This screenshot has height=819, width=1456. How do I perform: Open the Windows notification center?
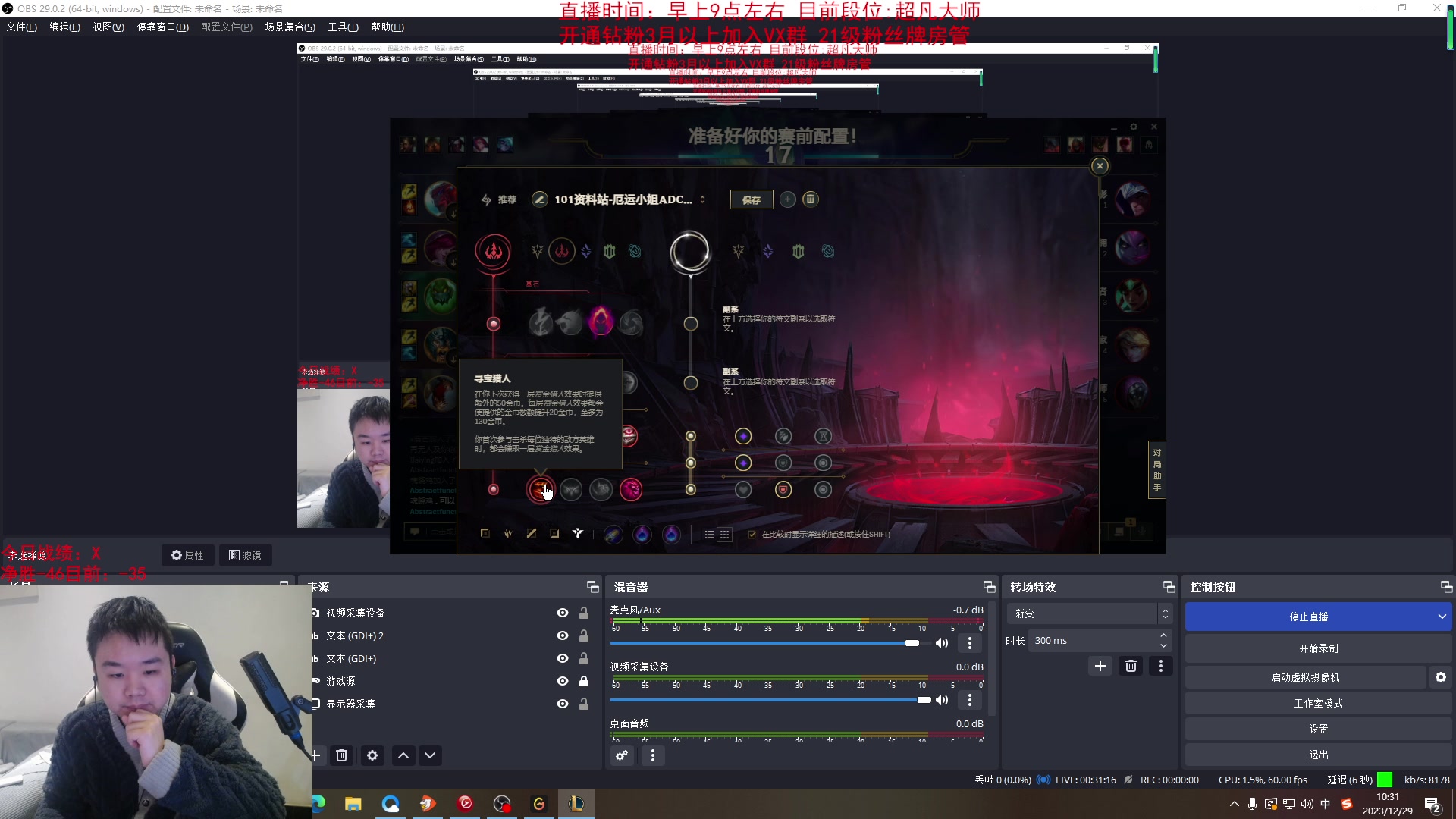tap(1432, 805)
